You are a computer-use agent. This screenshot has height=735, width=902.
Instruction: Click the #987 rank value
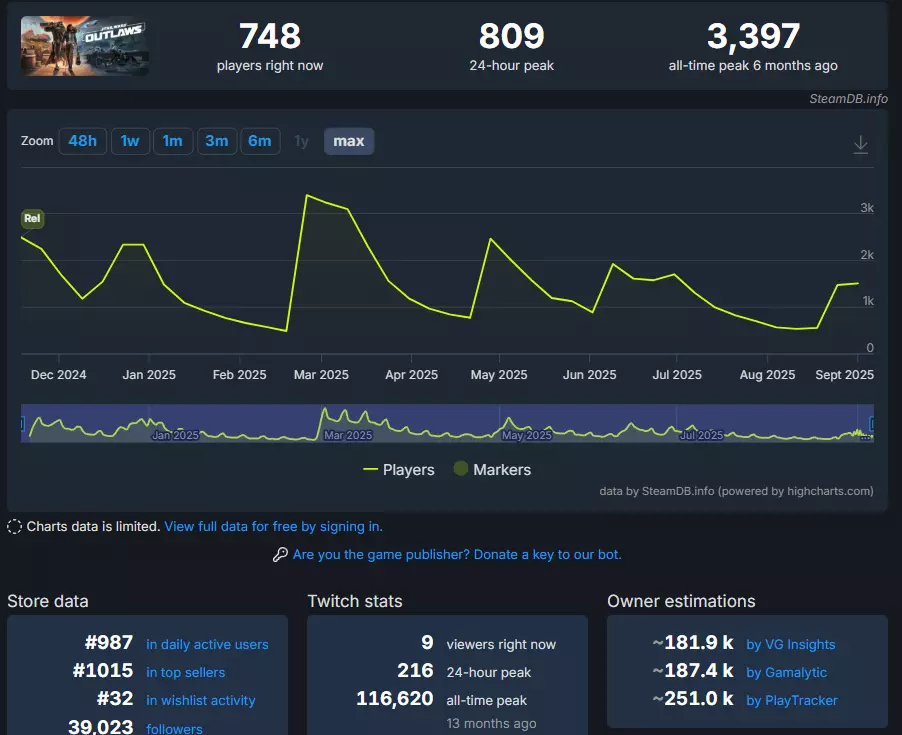(x=109, y=642)
